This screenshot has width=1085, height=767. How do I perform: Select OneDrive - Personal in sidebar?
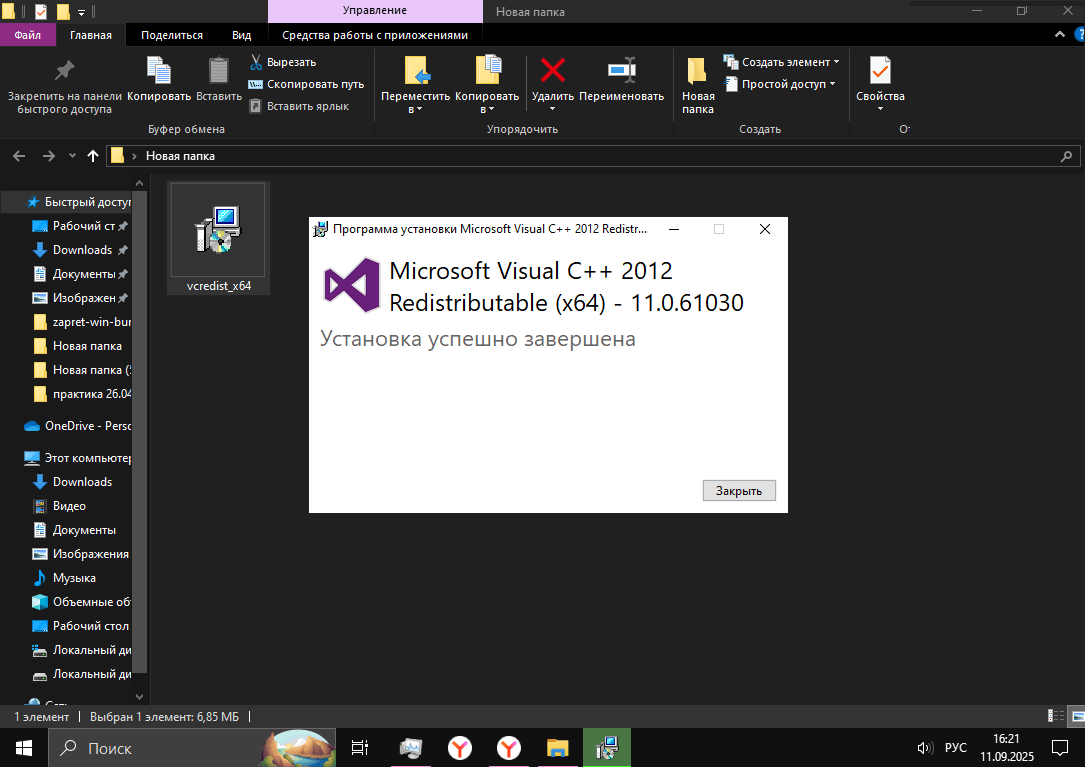tap(78, 426)
